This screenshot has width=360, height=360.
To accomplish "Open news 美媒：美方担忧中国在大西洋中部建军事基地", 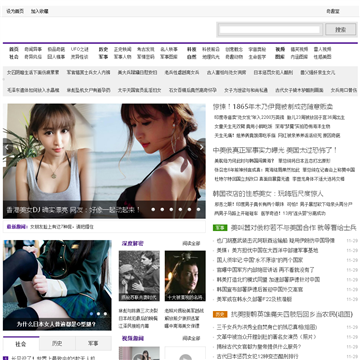I will point(267,250).
